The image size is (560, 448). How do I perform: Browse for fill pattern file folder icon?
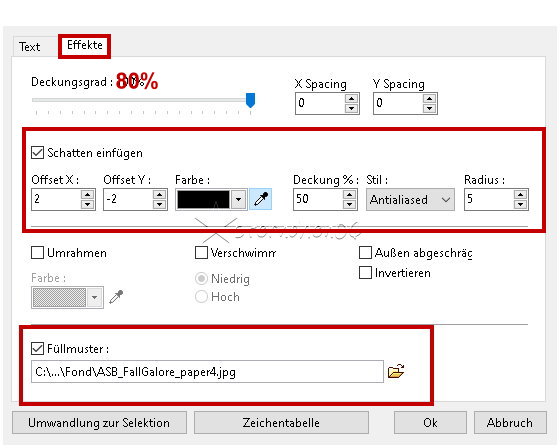pos(396,371)
